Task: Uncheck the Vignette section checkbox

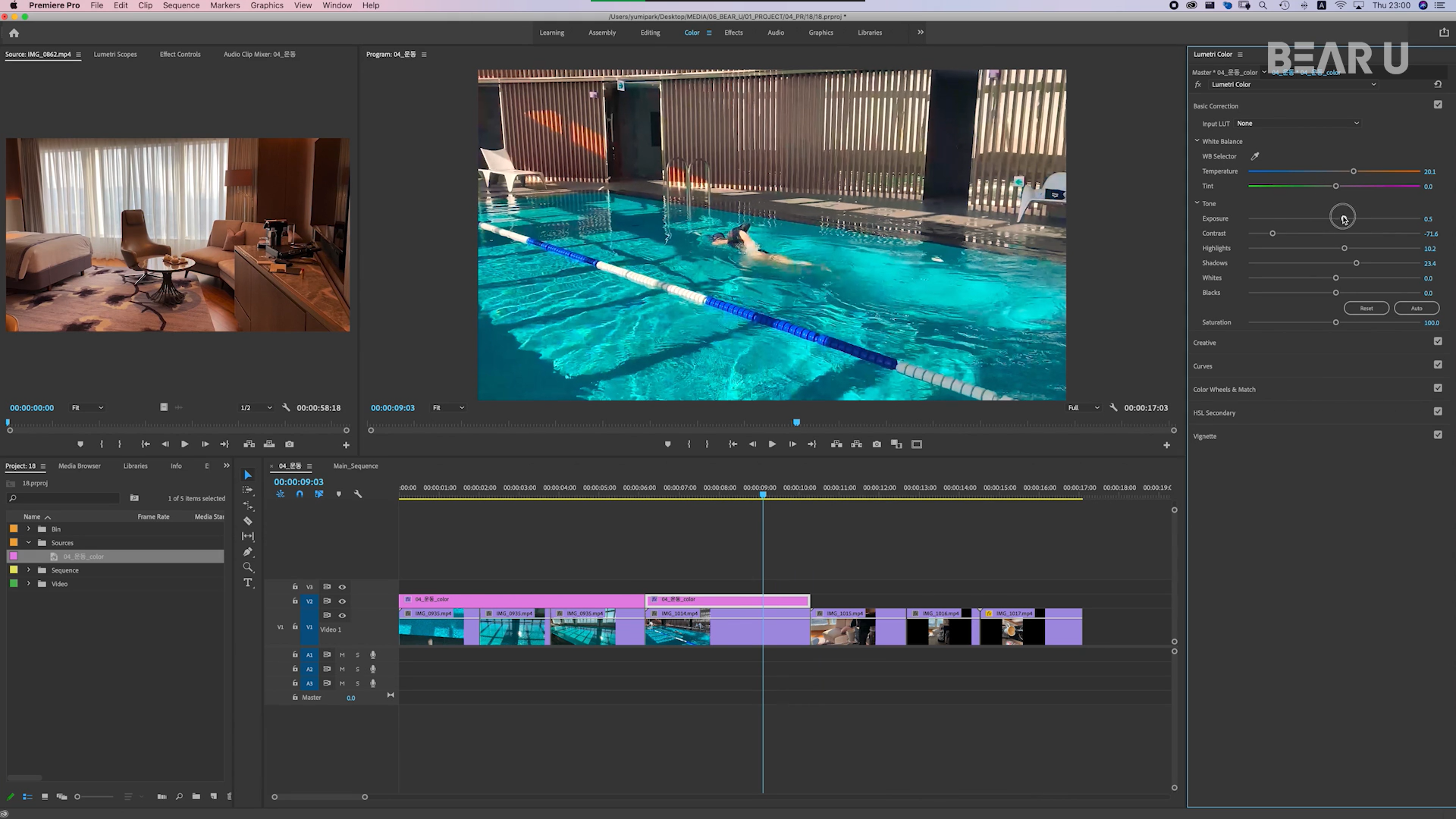Action: 1438,435
